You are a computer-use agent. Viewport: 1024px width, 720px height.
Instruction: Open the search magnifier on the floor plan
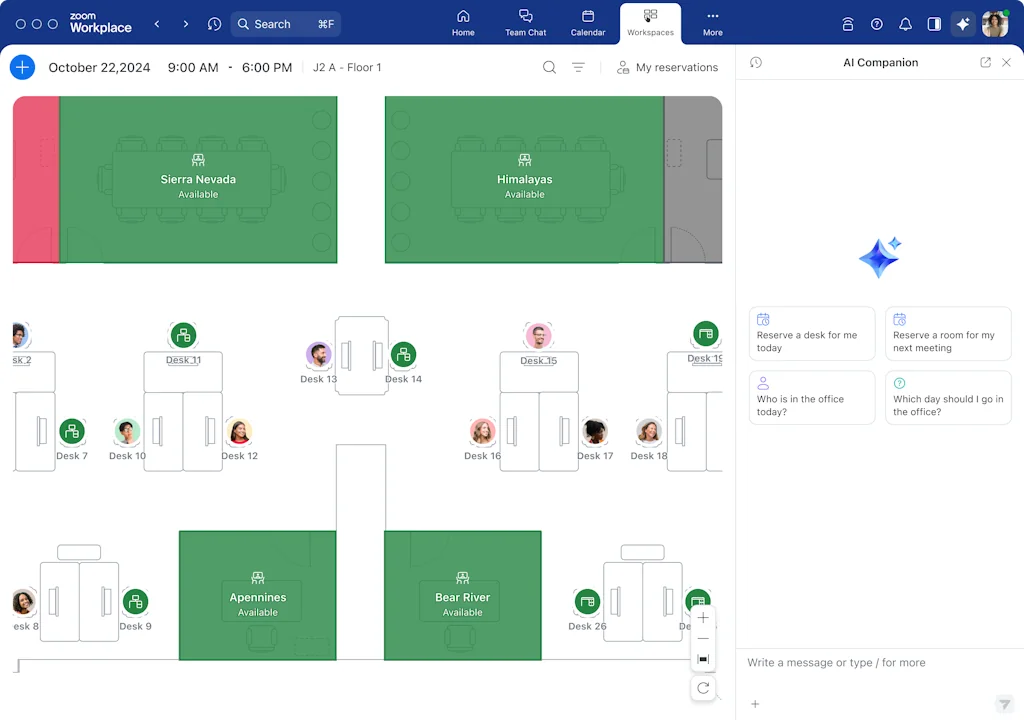549,67
